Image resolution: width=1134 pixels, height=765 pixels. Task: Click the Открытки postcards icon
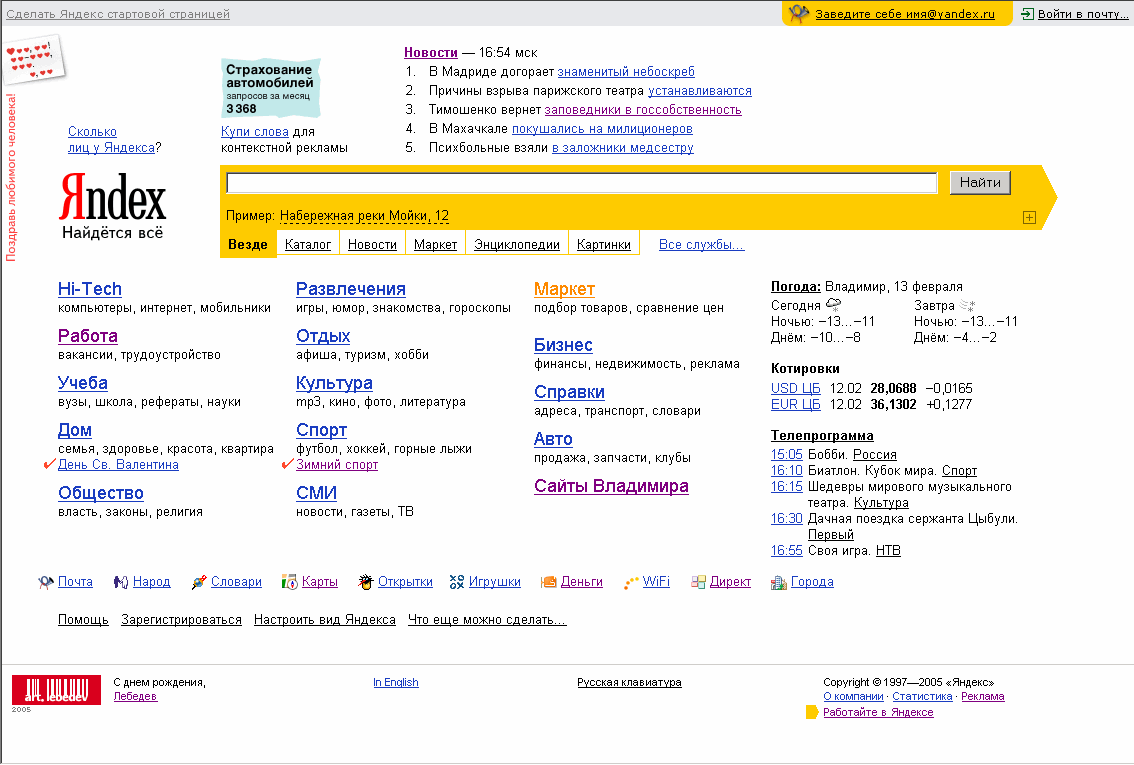click(x=366, y=582)
